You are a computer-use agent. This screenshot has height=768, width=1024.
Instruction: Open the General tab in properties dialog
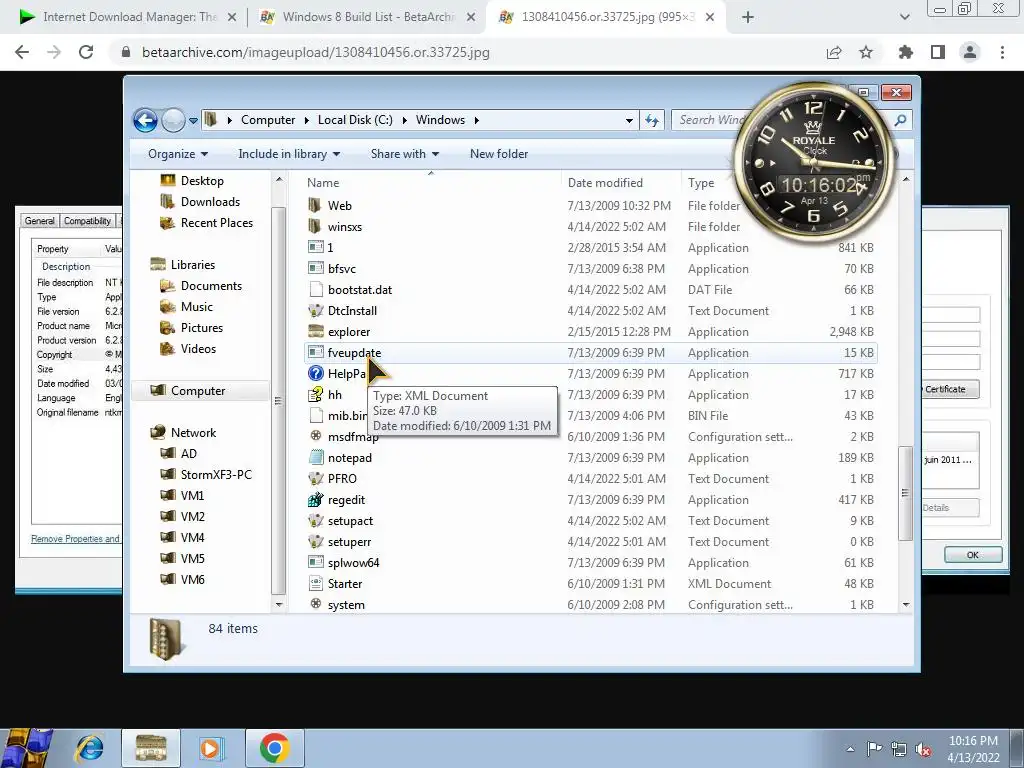coord(40,221)
